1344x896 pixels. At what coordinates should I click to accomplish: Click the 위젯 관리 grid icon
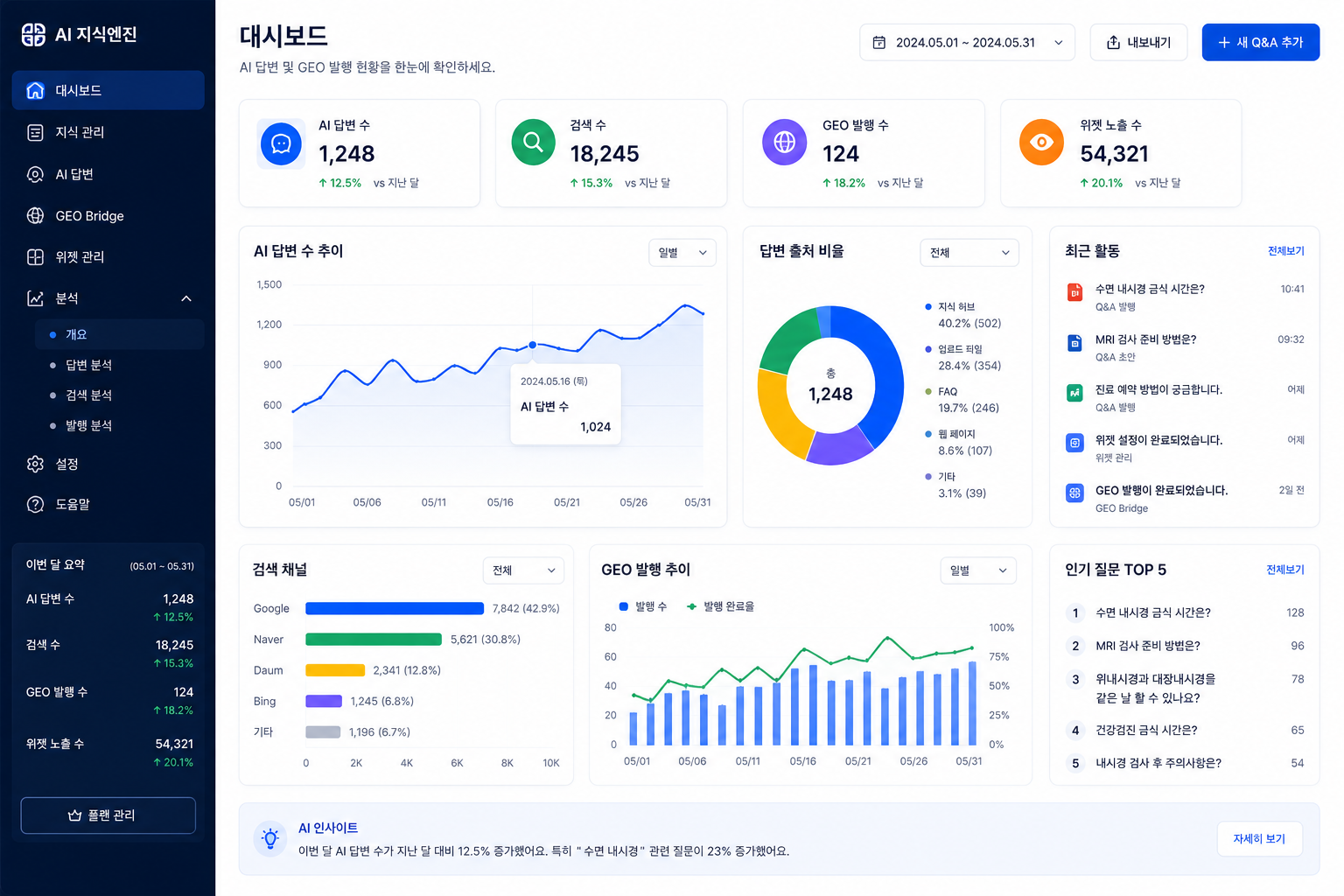[x=35, y=256]
